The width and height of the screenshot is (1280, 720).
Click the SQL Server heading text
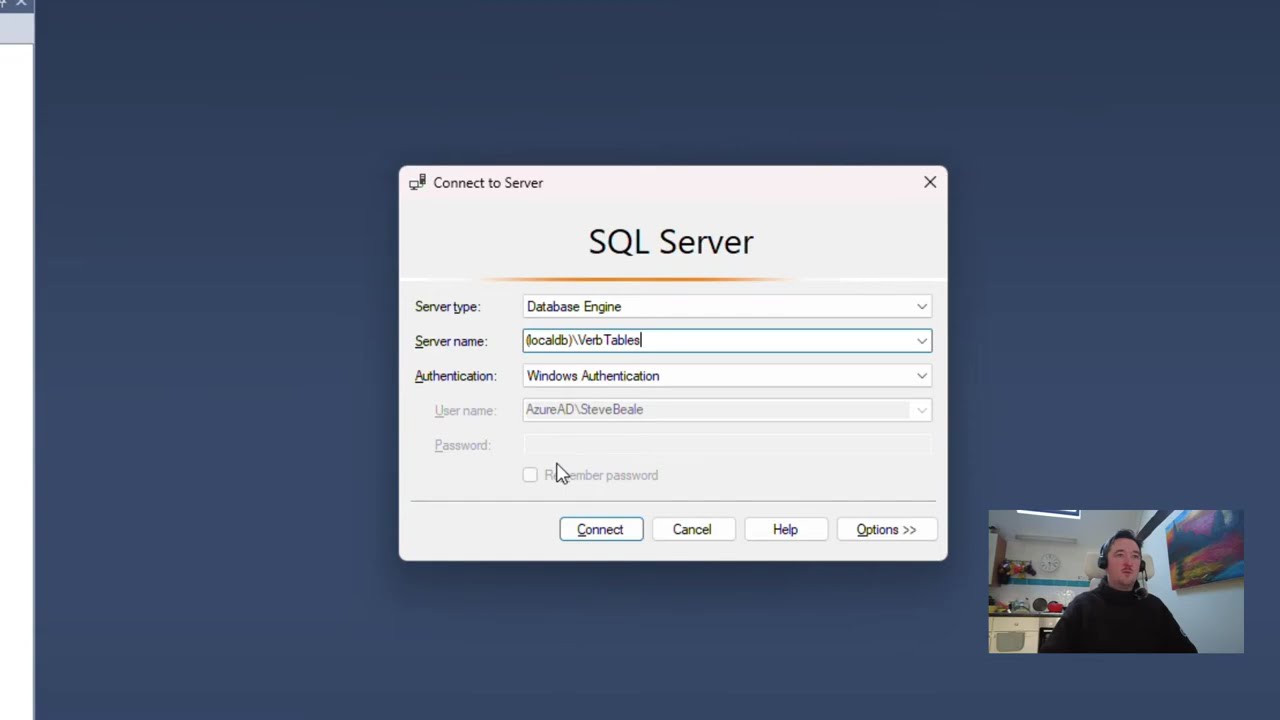pyautogui.click(x=671, y=242)
